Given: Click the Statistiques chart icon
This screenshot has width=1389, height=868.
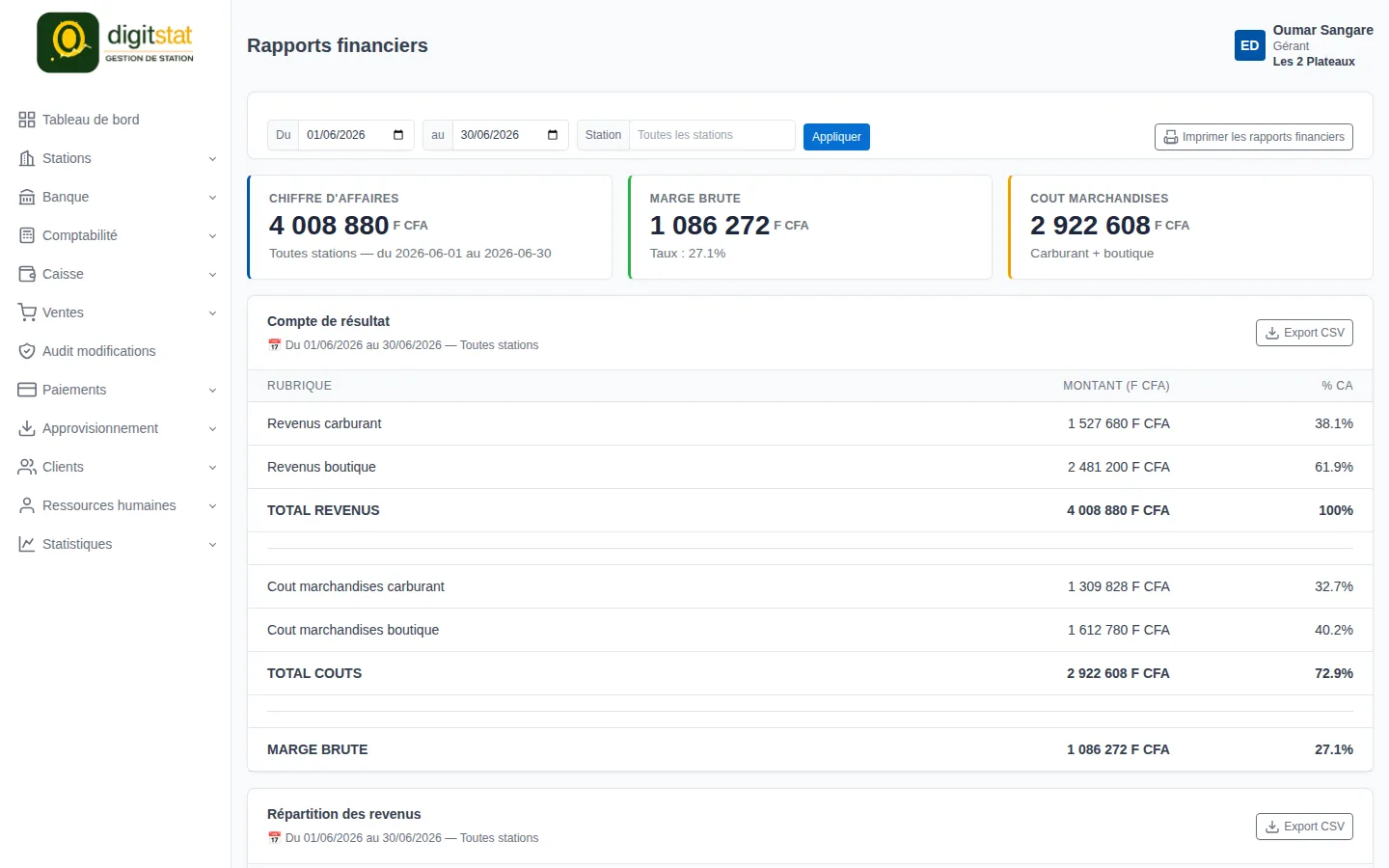Looking at the screenshot, I should pos(27,544).
